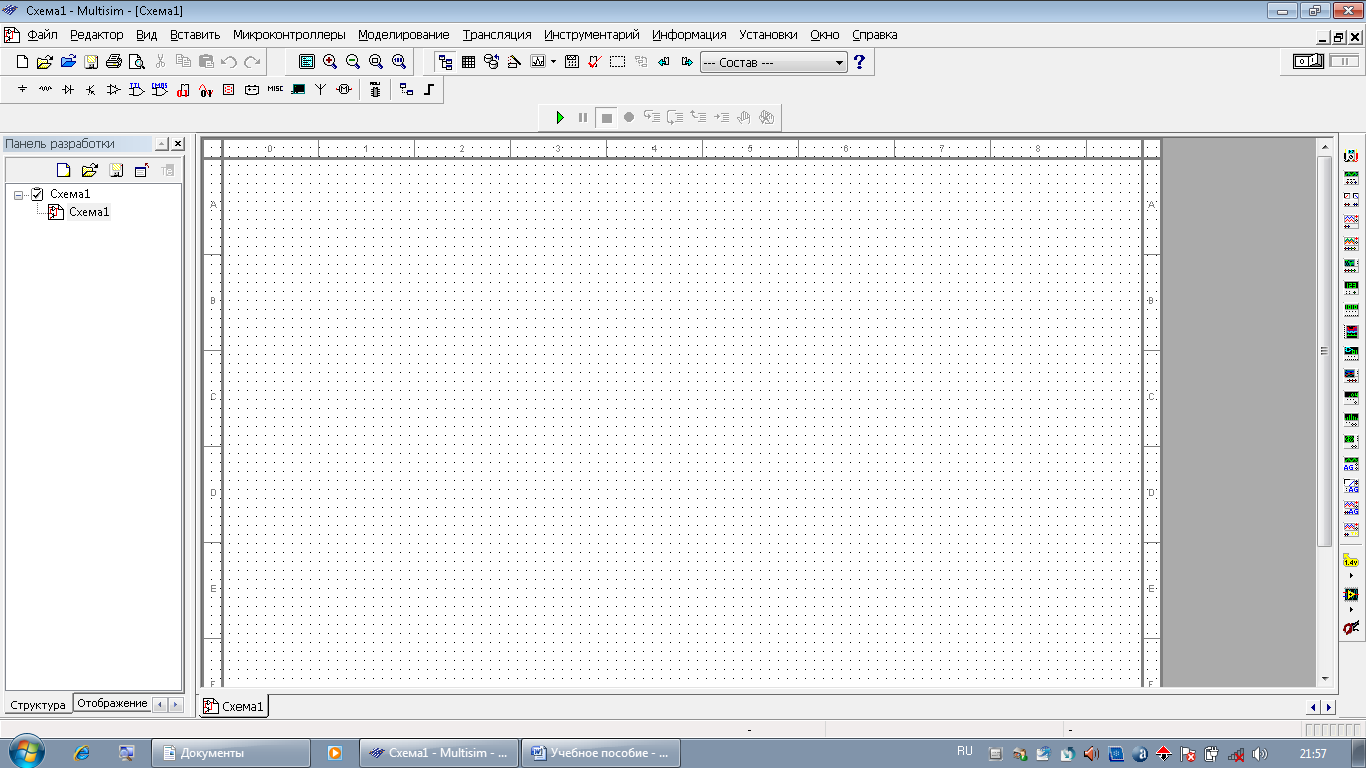Place a source component (ground symbol icon)
1366x768 pixels.
(22, 89)
